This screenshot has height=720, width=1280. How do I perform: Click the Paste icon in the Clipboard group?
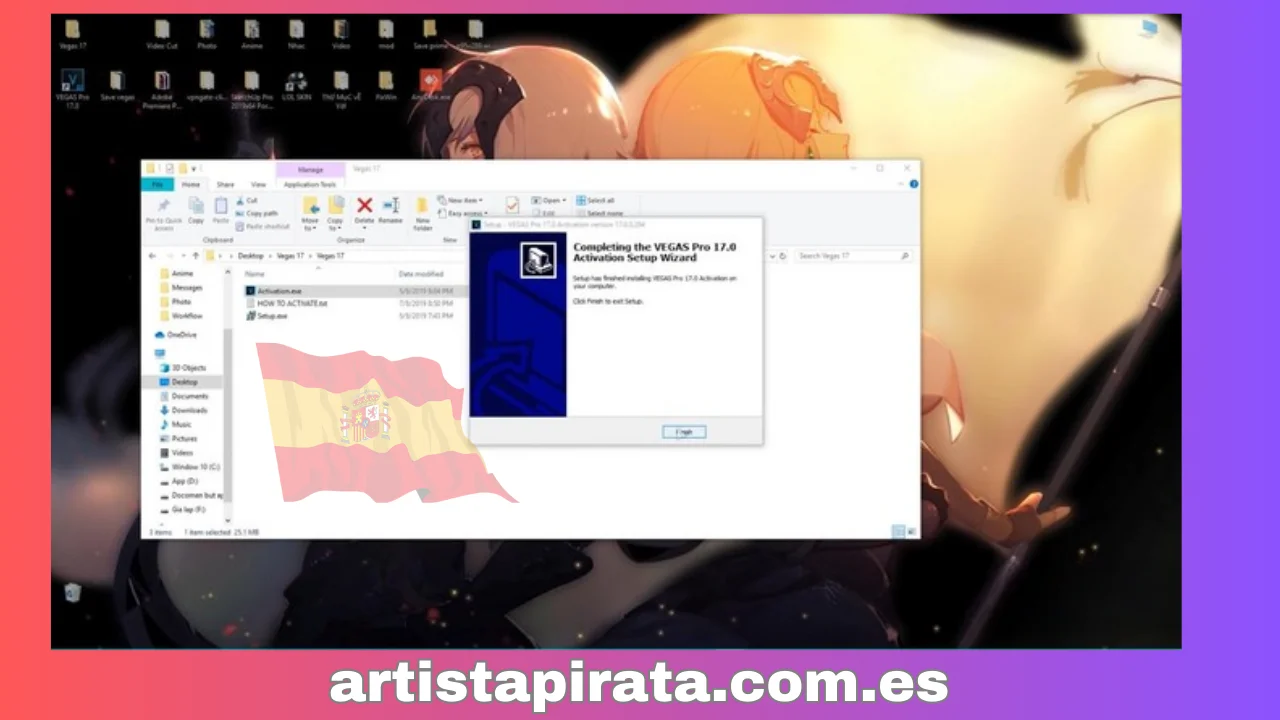(x=220, y=205)
